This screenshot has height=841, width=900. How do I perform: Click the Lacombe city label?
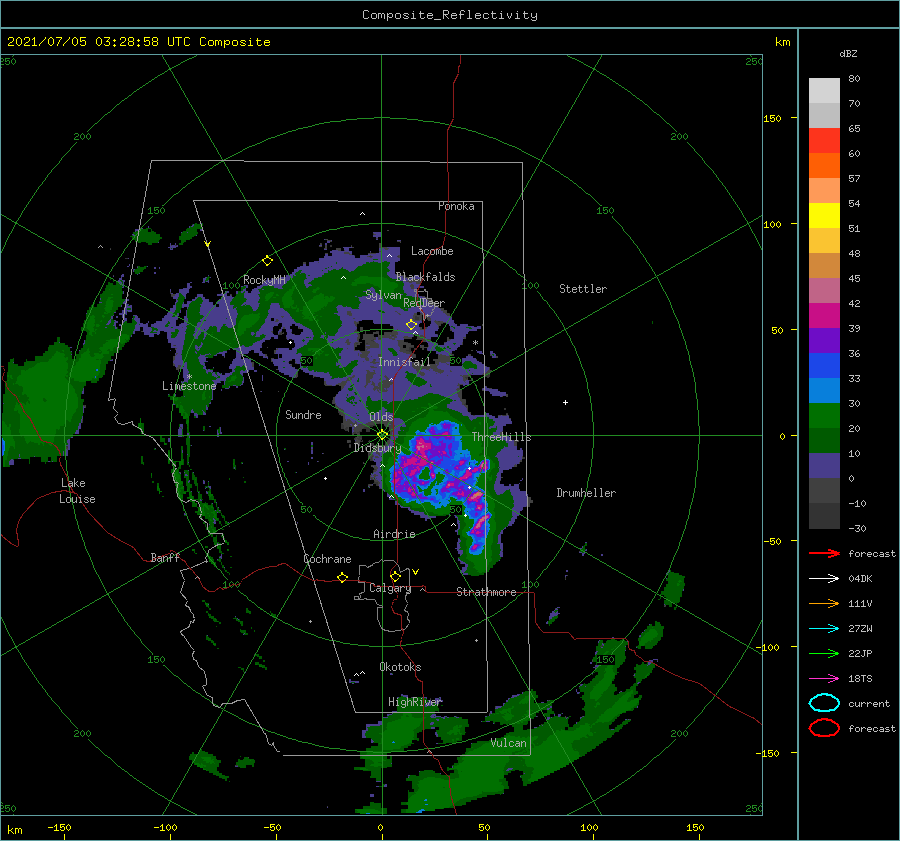click(x=432, y=251)
